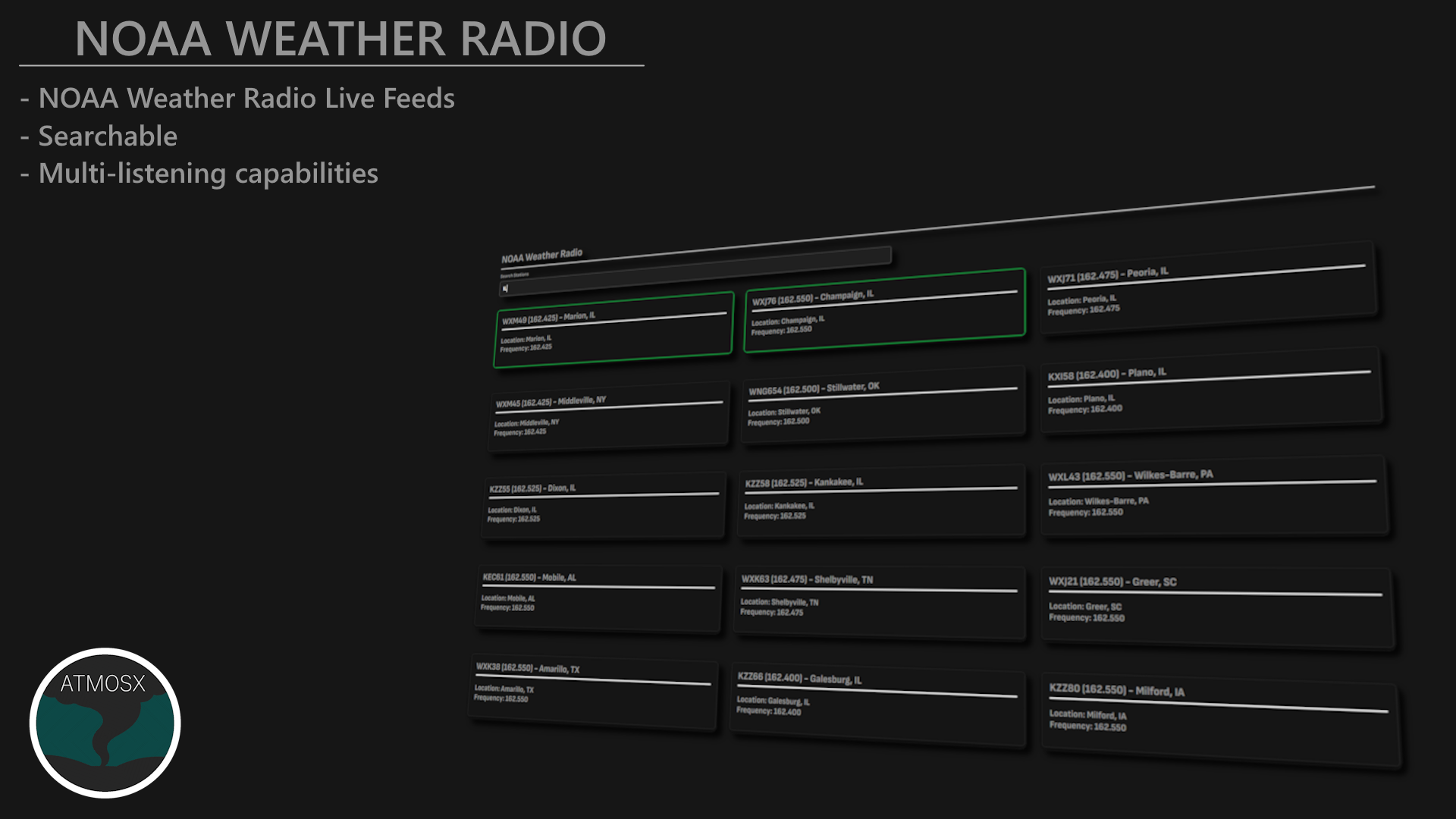Viewport: 1456px width, 819px height.
Task: Click 'Location: Greer, SC' text
Action: pos(1085,606)
